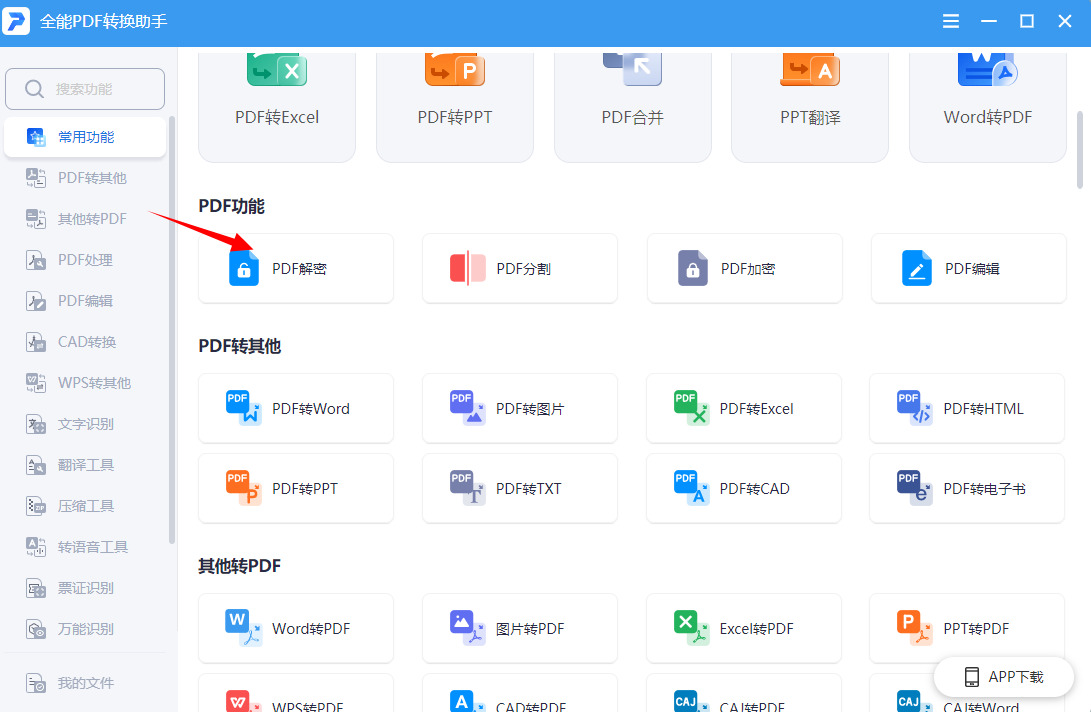Open 其他转PDF sidebar category

click(85, 219)
